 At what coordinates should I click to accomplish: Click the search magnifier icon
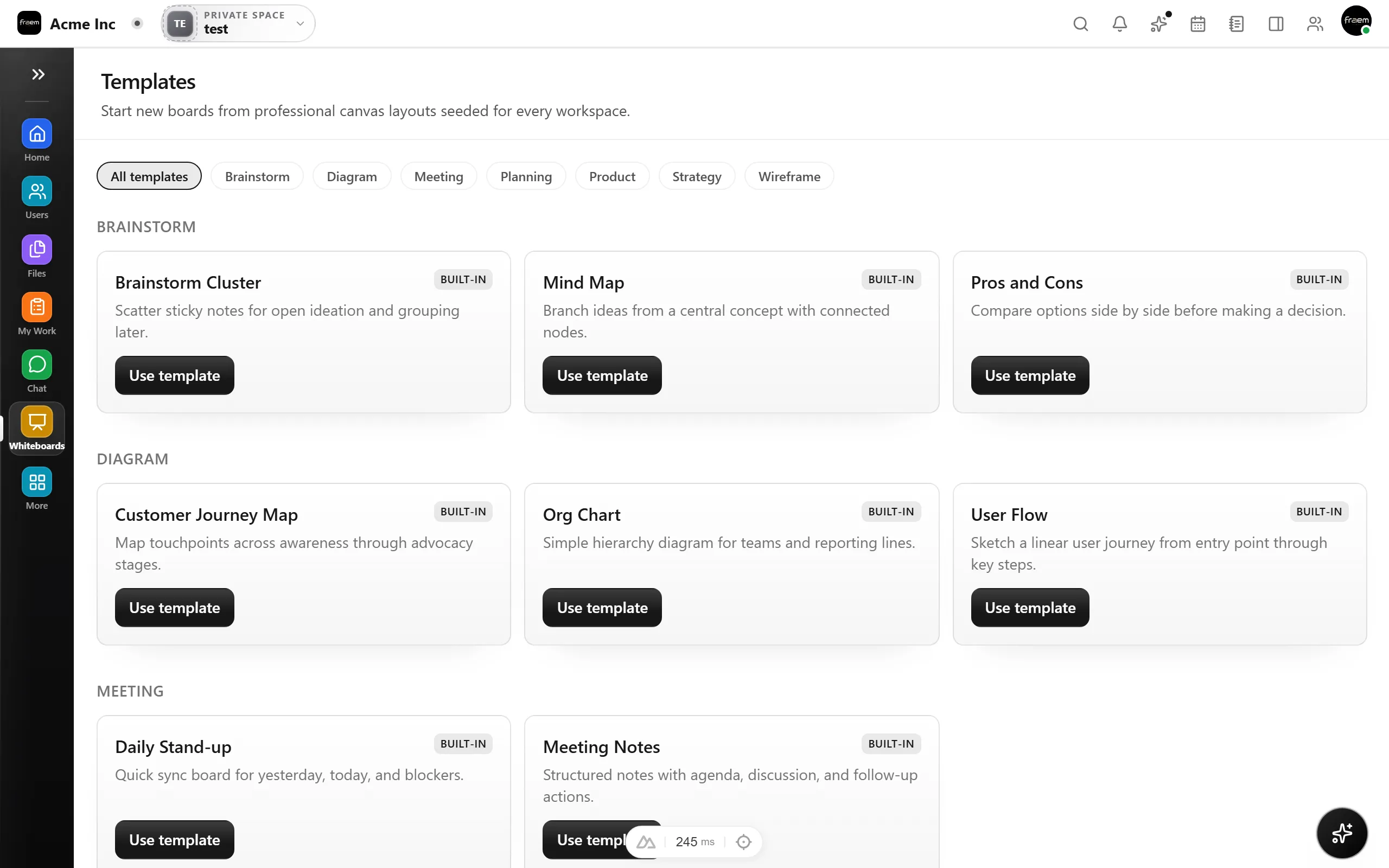click(1080, 23)
